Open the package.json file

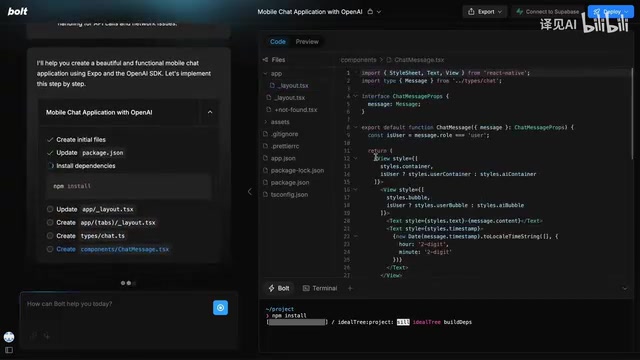pyautogui.click(x=290, y=182)
